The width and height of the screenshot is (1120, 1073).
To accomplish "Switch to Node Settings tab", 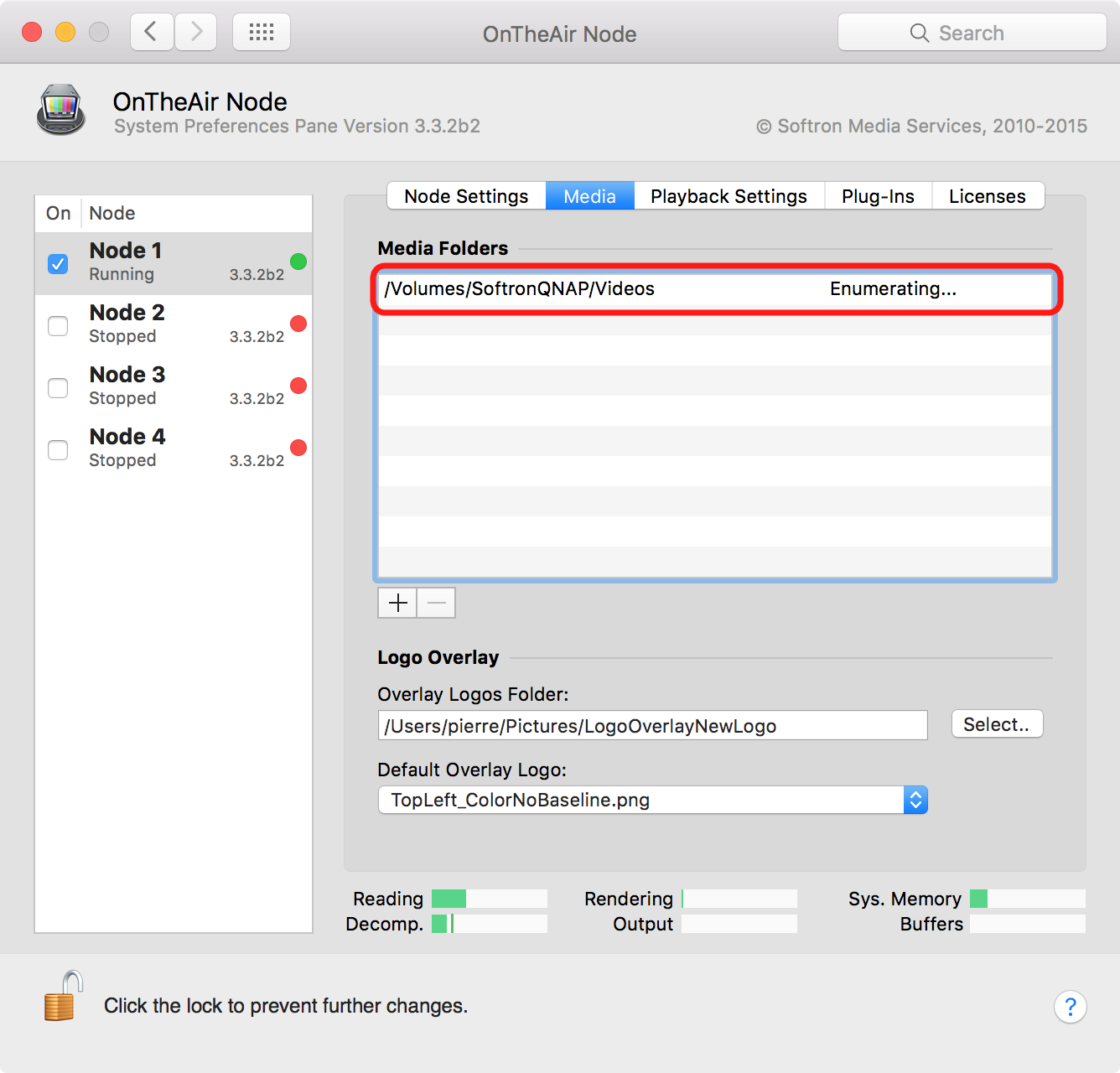I will click(466, 196).
